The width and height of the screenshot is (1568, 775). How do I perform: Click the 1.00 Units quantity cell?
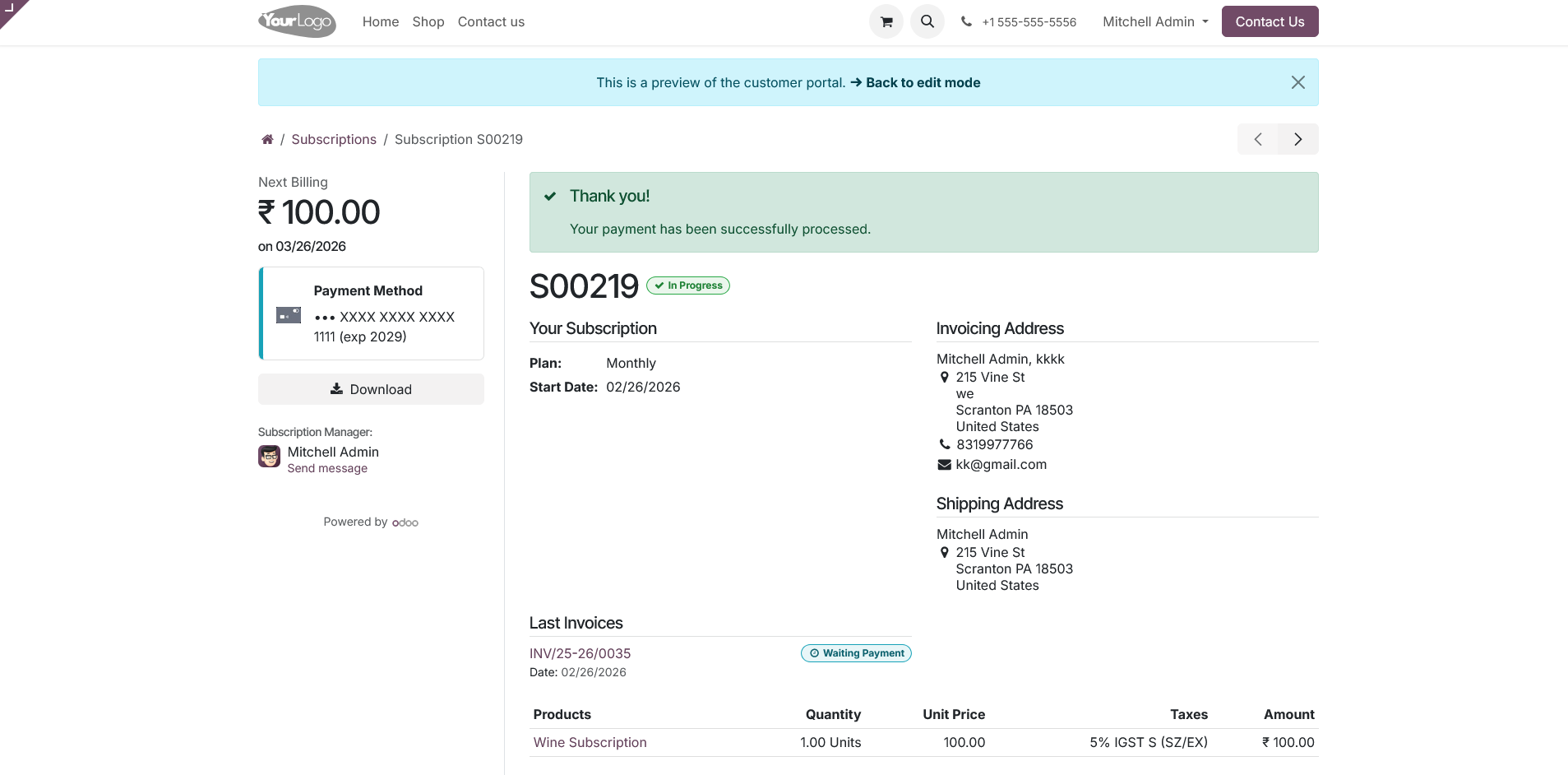coord(830,742)
